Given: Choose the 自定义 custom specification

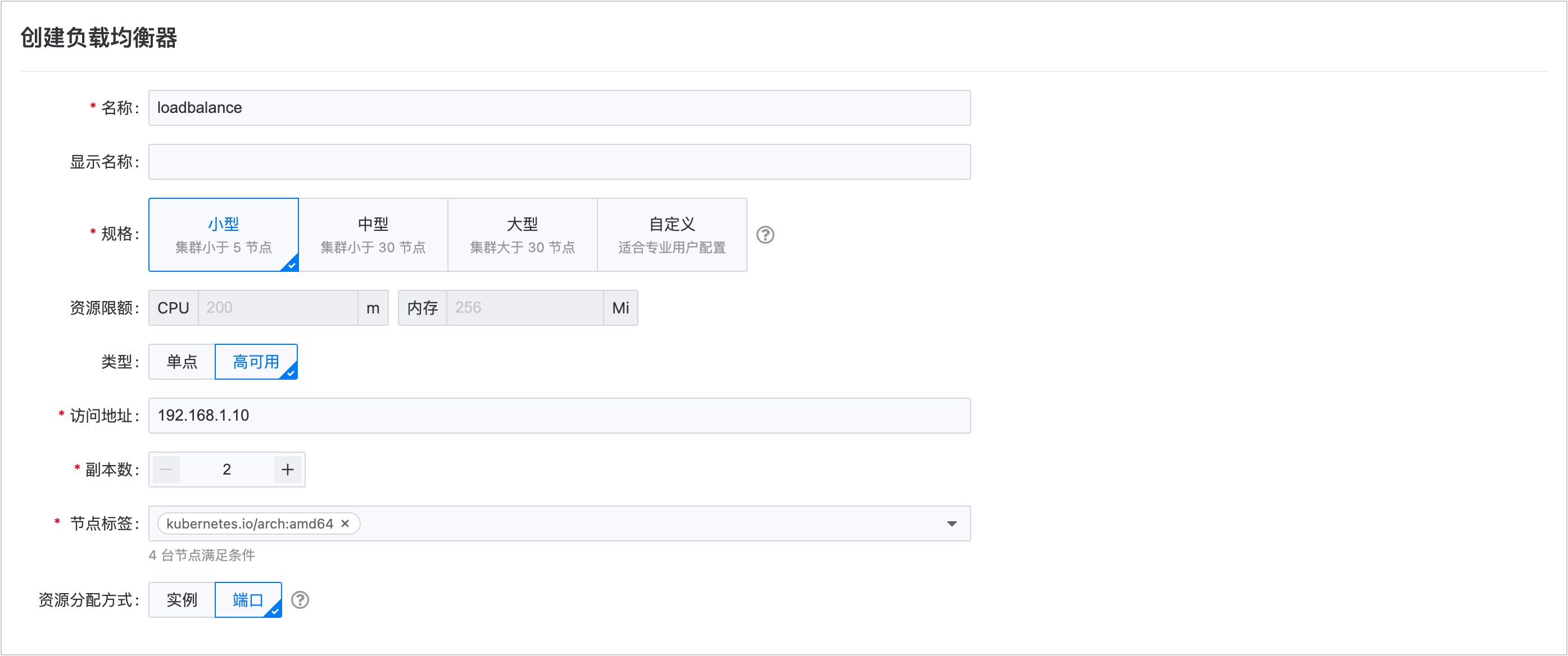Looking at the screenshot, I should click(672, 235).
